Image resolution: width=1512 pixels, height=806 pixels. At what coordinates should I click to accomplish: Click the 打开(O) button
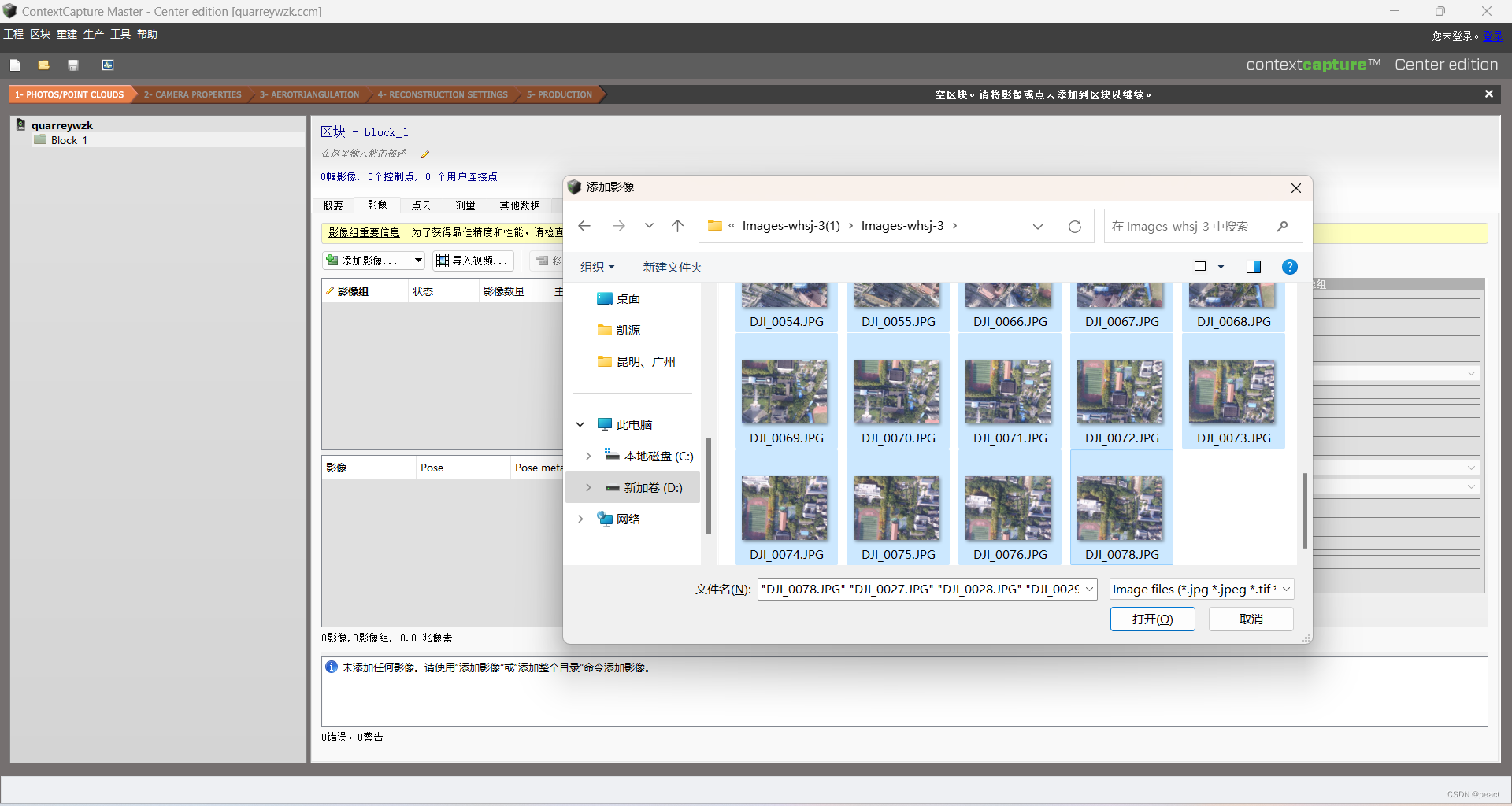1152,619
